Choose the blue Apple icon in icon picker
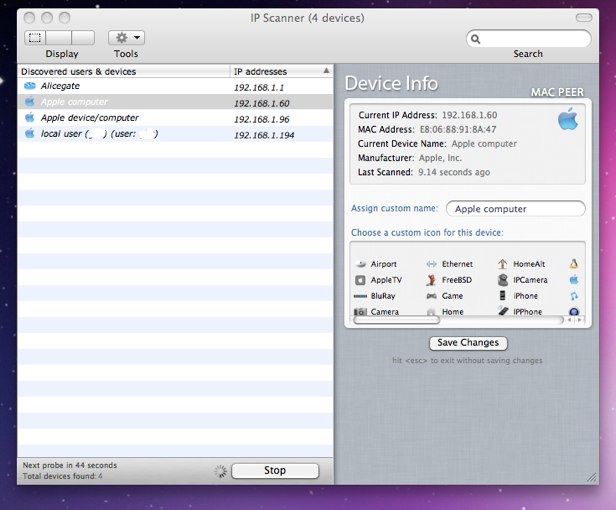This screenshot has height=510, width=616. [574, 280]
